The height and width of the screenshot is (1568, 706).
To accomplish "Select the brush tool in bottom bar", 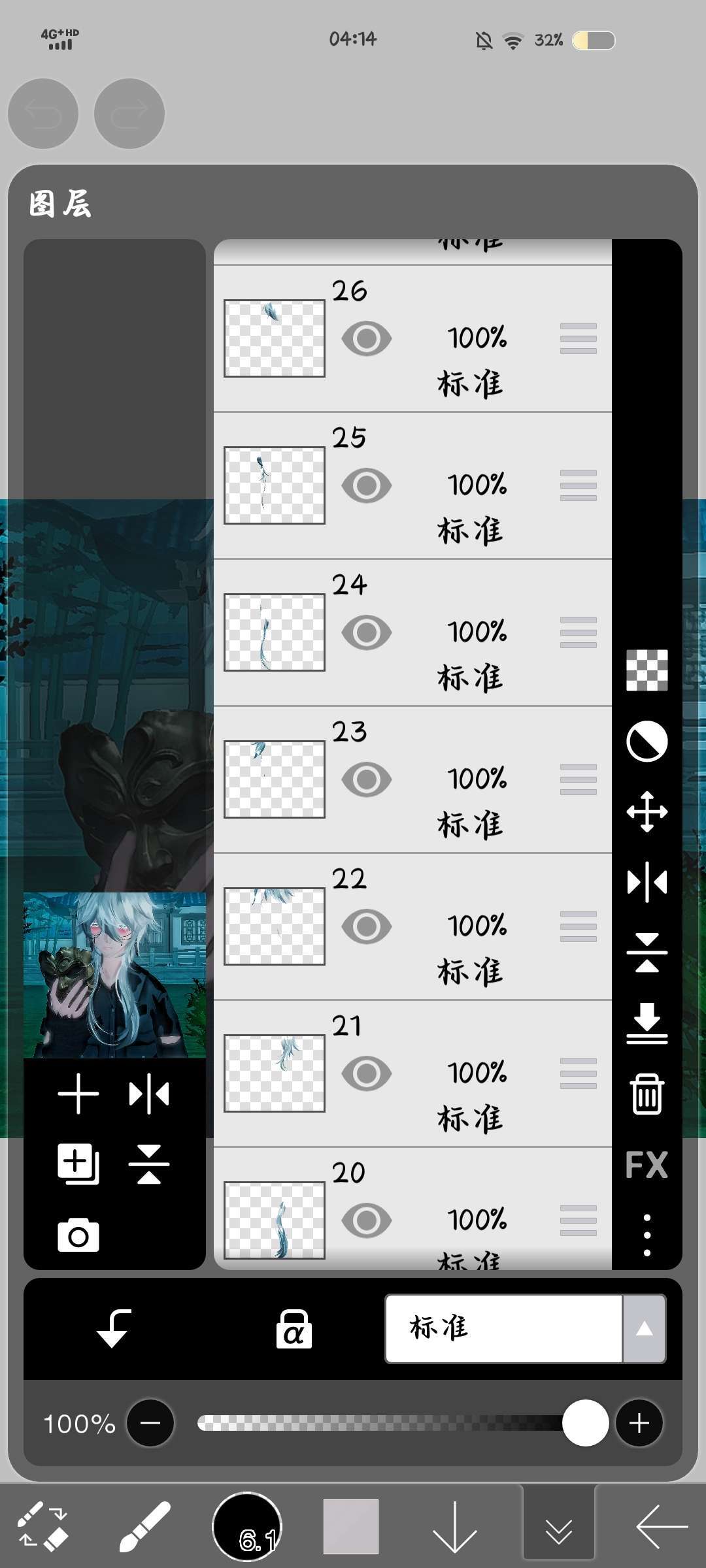I will 144,1527.
